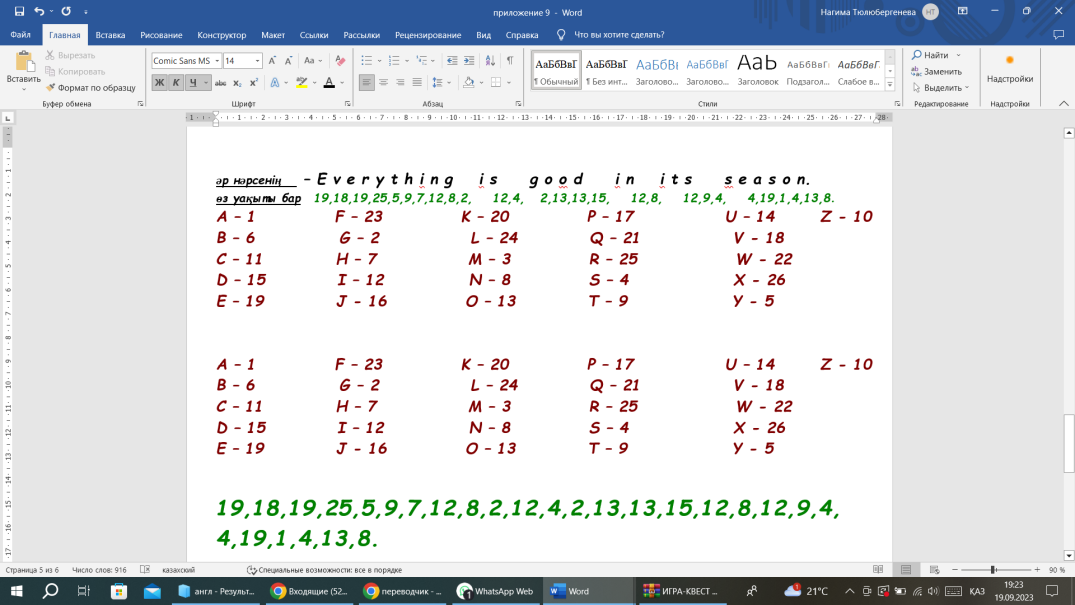Switch to the Макет tab

[x=273, y=34]
